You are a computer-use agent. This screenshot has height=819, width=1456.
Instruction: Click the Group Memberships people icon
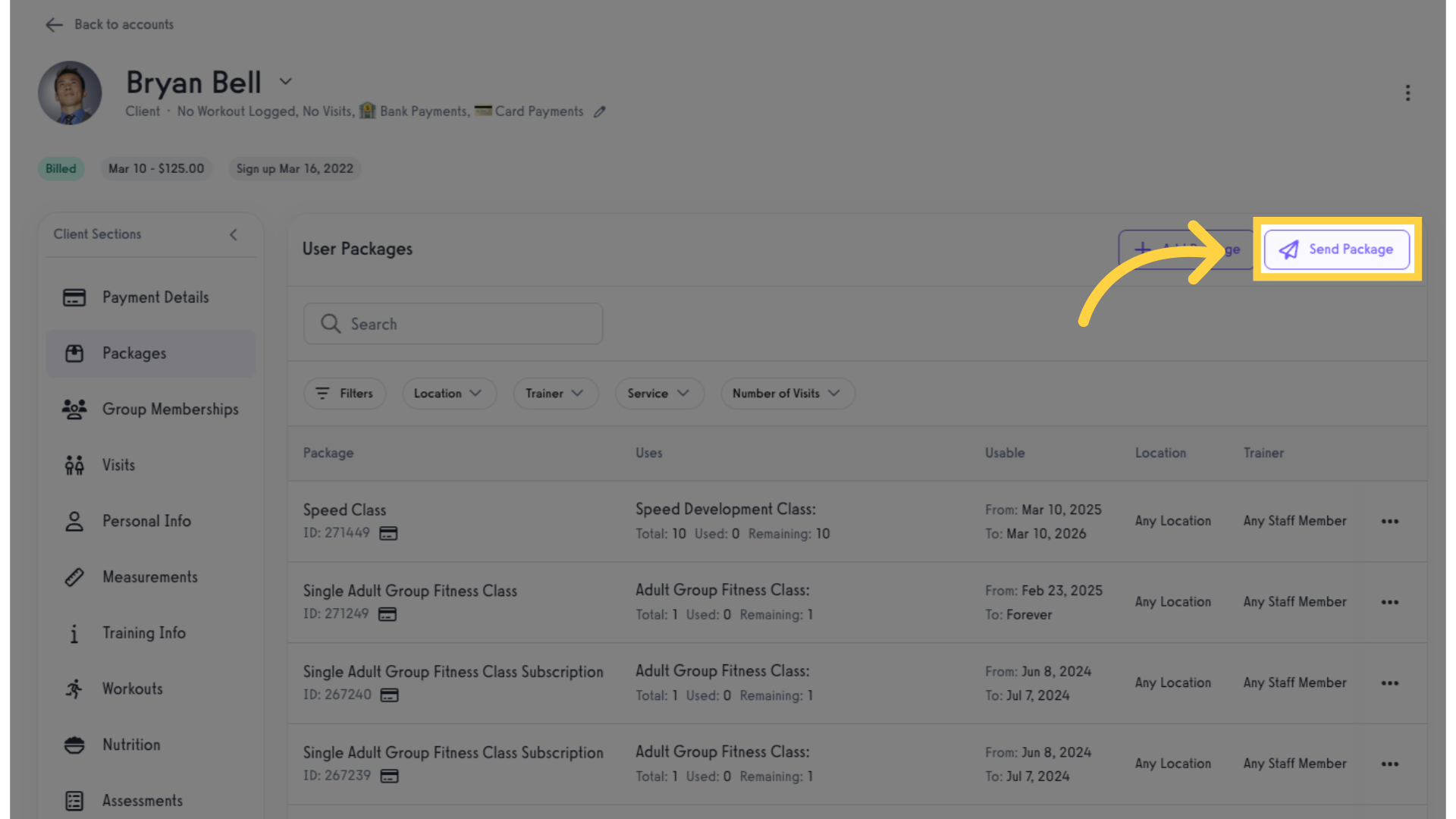point(74,409)
